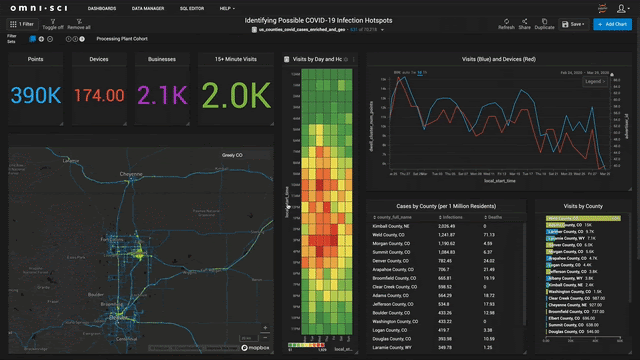Image resolution: width=640 pixels, height=360 pixels.
Task: Save the dashboard
Action: pos(573,24)
